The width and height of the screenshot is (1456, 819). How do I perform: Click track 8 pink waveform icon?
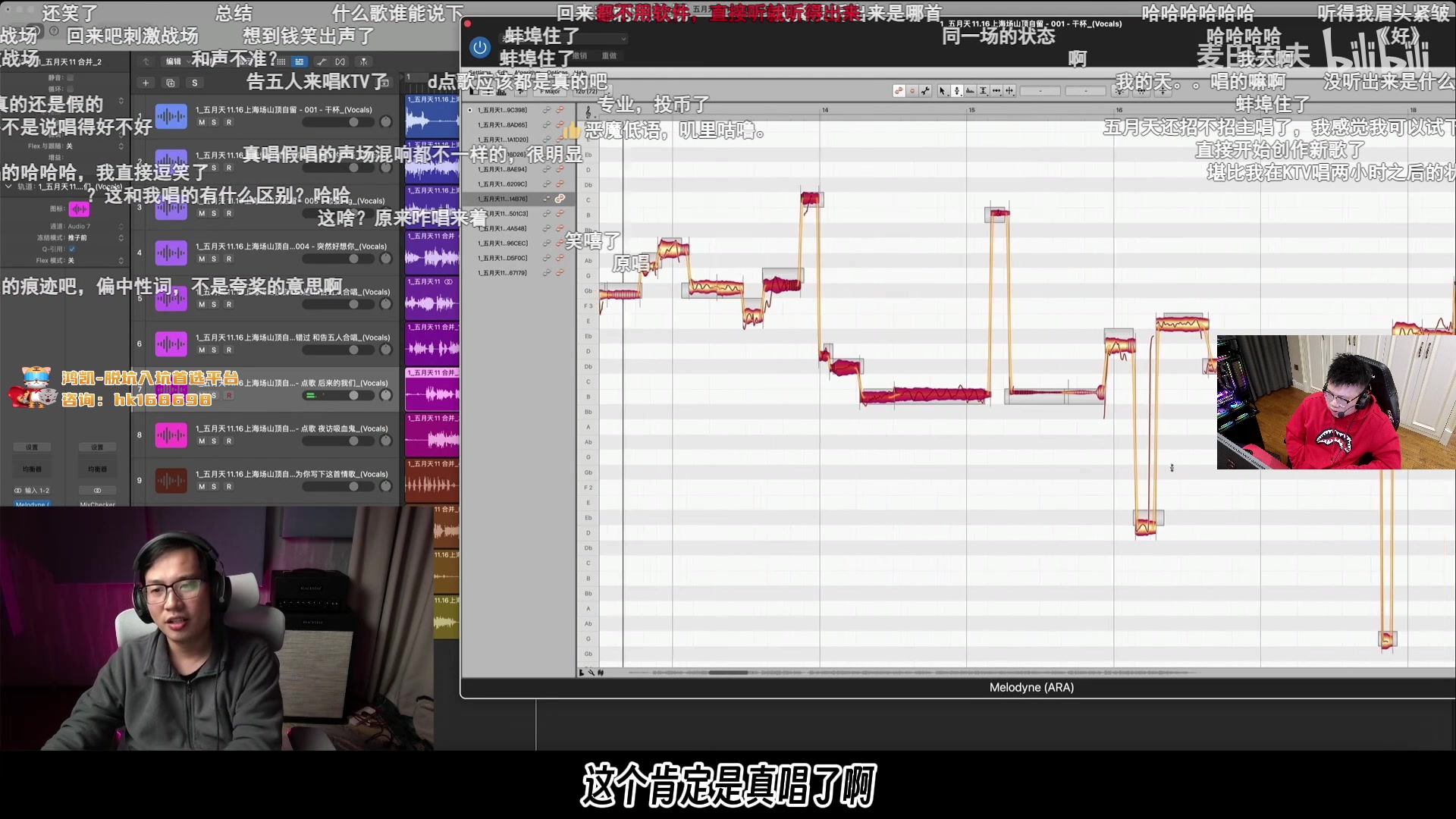click(171, 435)
